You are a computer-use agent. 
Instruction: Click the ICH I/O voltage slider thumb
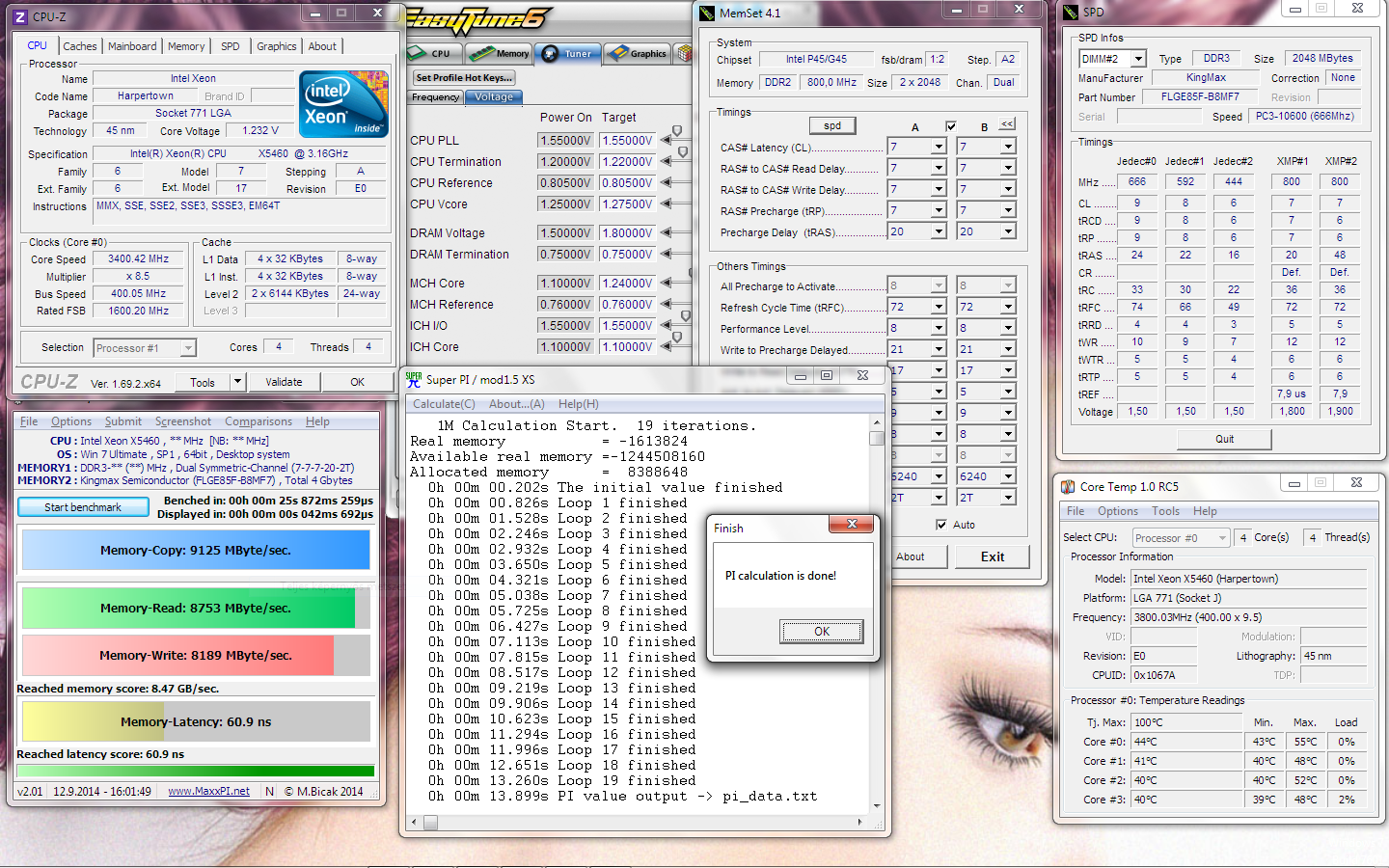(686, 316)
